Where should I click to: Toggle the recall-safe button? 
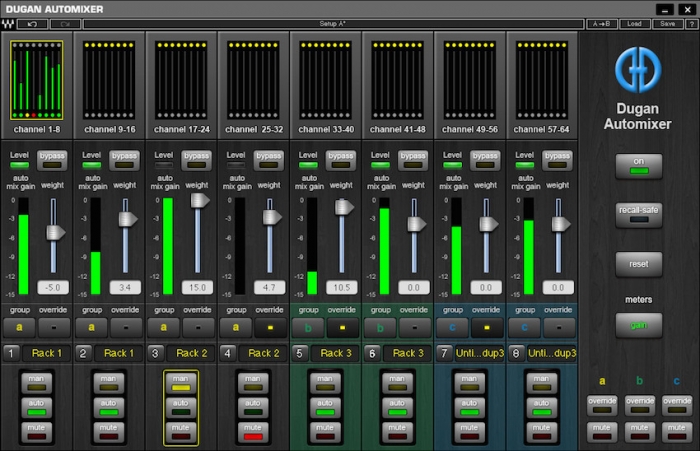[x=638, y=215]
